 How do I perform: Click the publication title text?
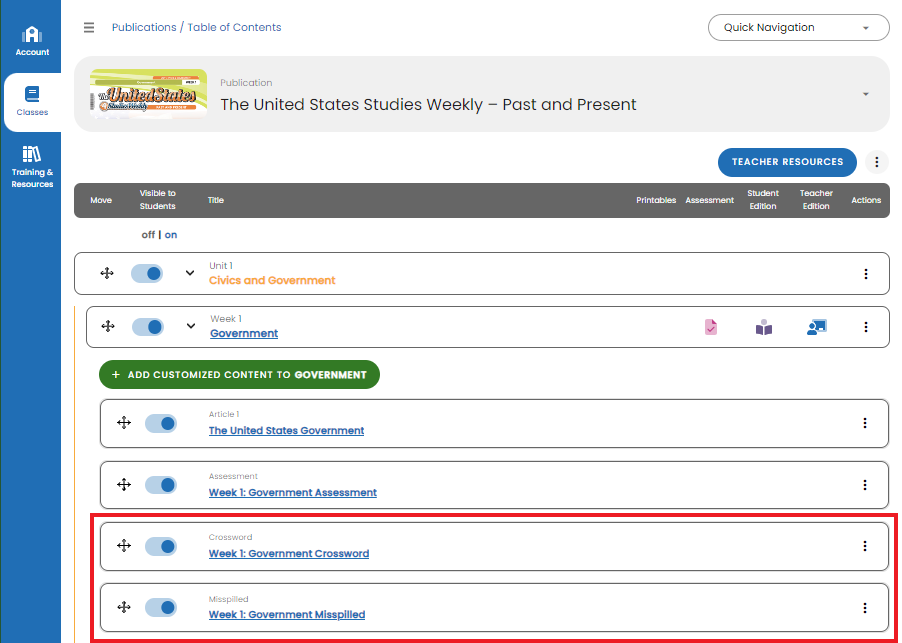point(428,105)
